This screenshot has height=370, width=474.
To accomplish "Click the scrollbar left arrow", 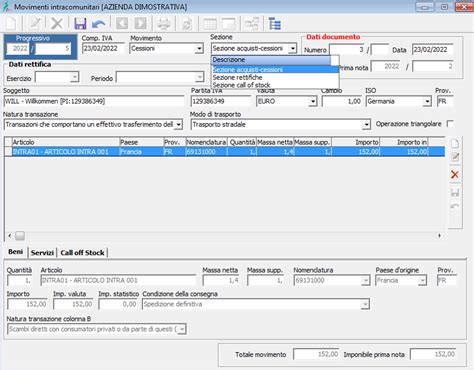I will click(x=9, y=236).
